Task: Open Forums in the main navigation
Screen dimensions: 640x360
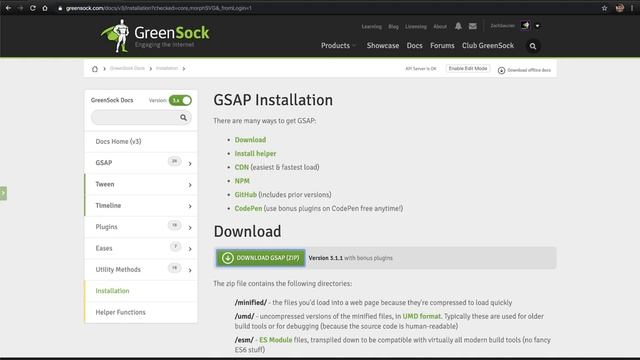Action: click(442, 46)
